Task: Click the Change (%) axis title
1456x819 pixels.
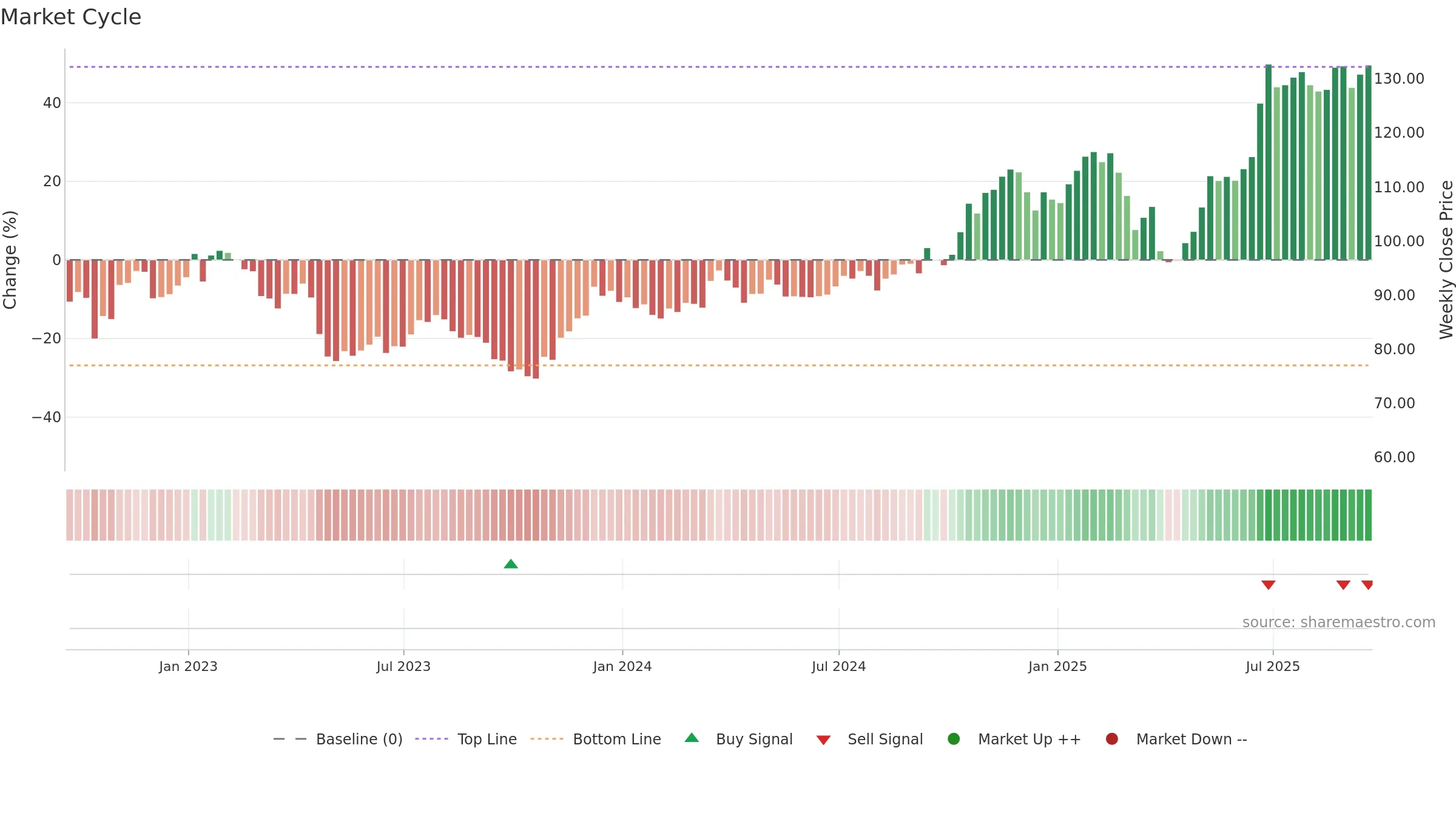Action: [x=10, y=260]
